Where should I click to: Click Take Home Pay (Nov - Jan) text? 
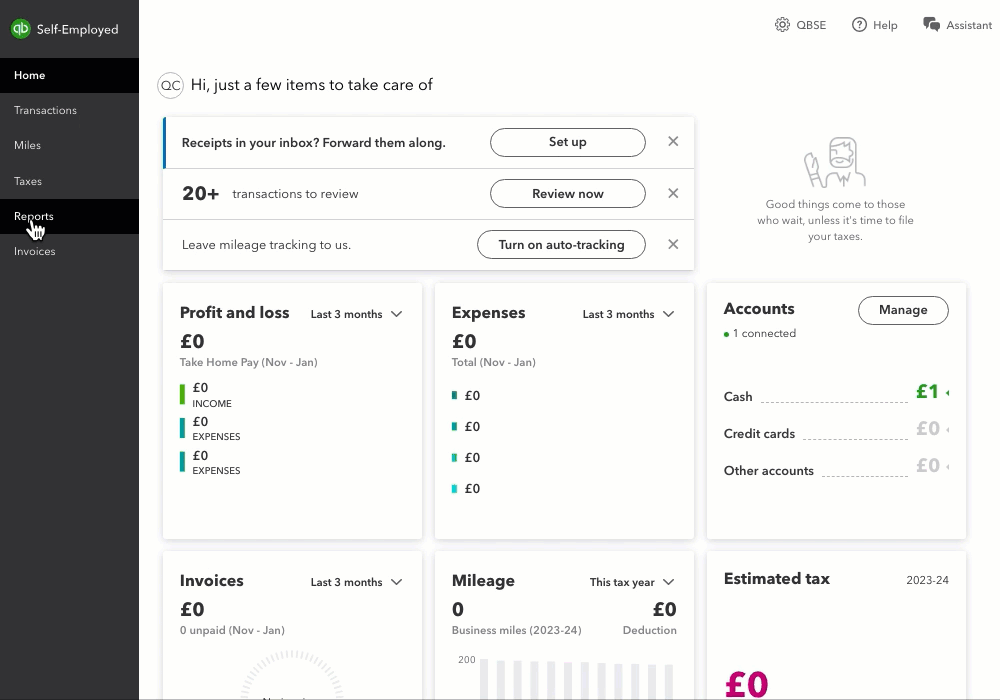(249, 362)
